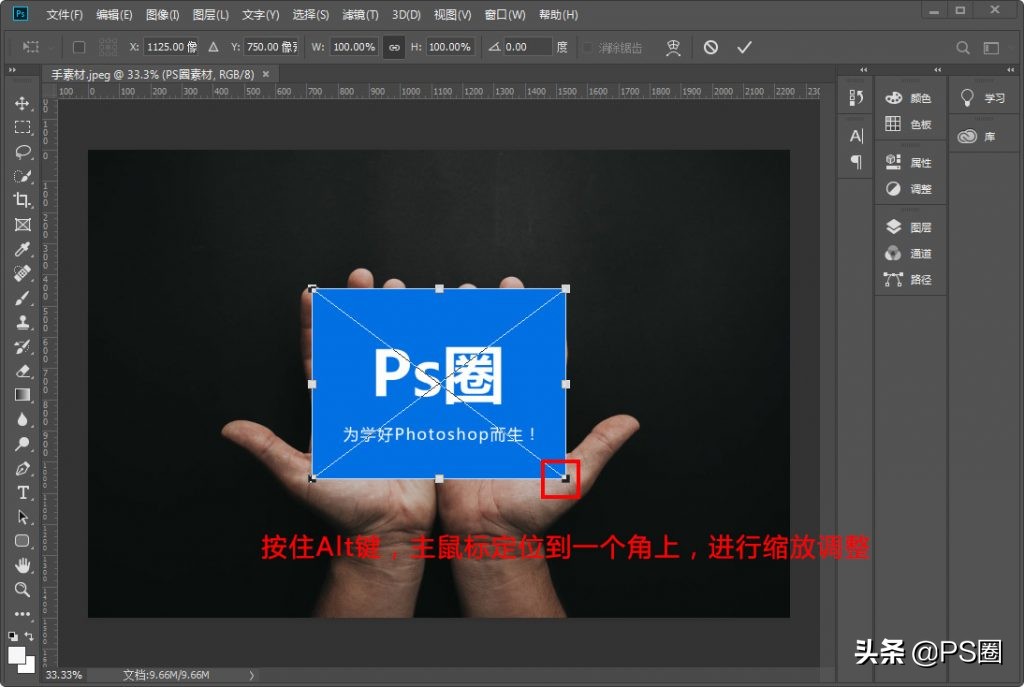1024x687 pixels.
Task: Select the Path Selection tool
Action: point(22,517)
